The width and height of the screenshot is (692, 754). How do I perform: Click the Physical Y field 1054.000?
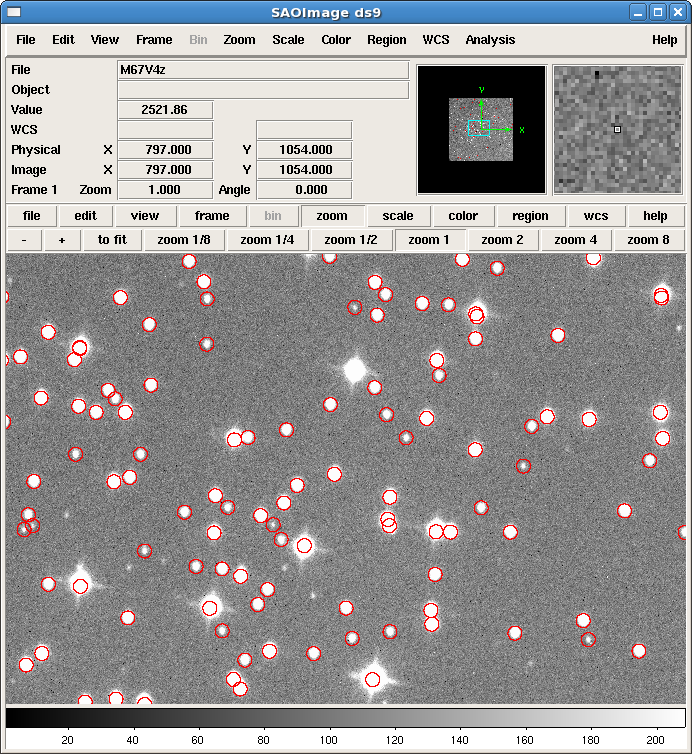(304, 150)
